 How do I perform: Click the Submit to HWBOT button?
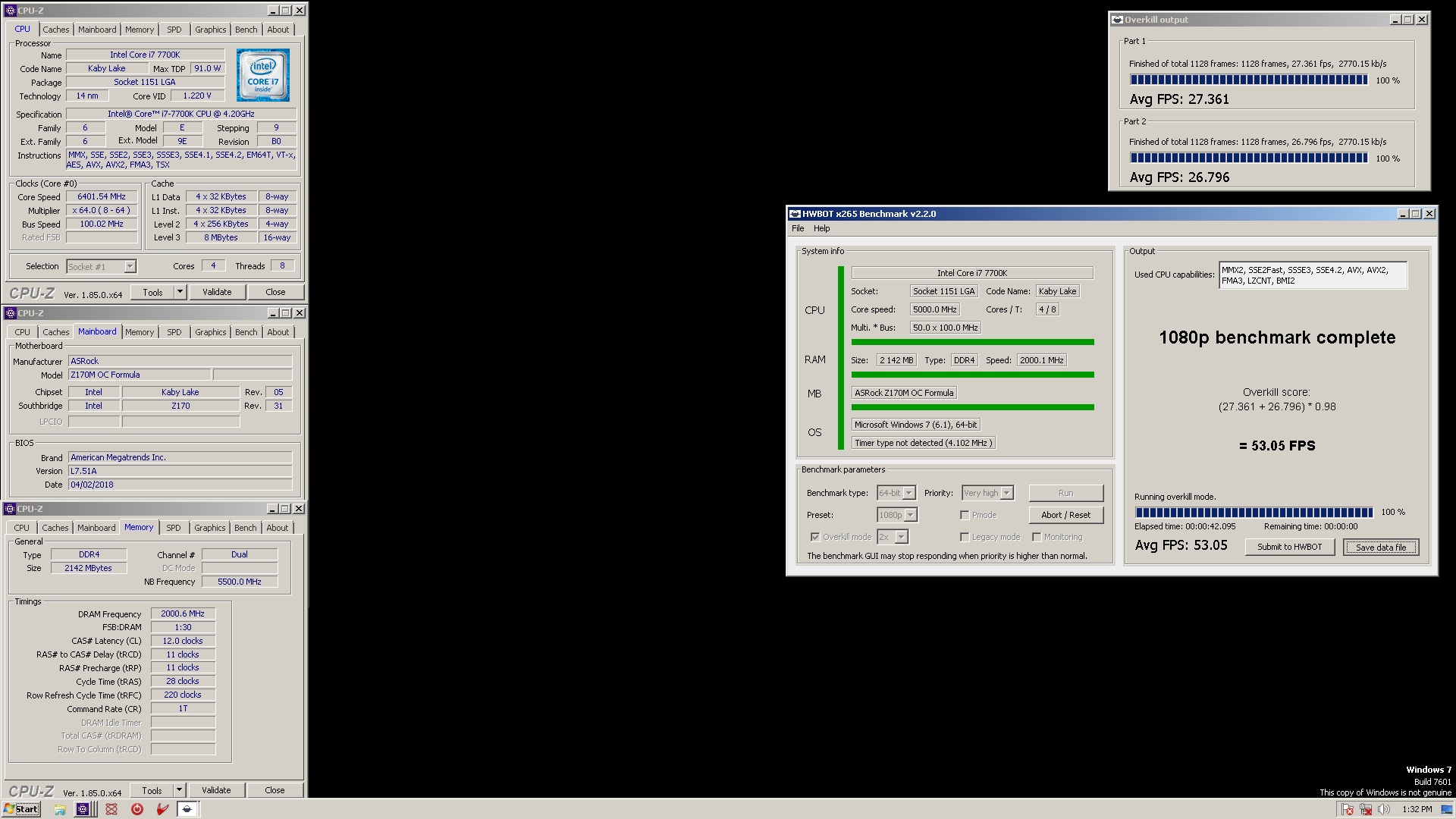(1289, 547)
